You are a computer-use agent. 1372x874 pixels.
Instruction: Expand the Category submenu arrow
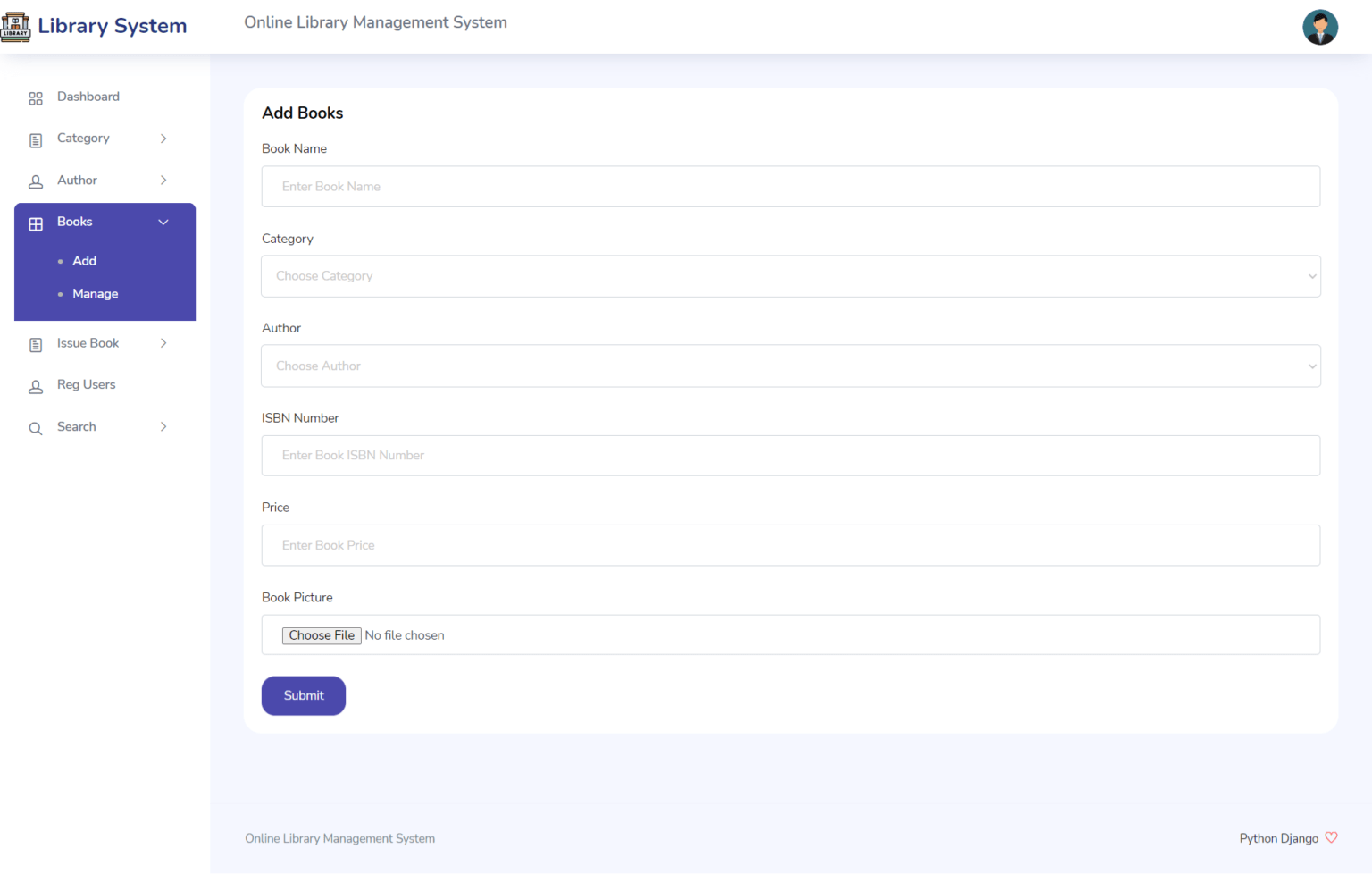point(163,139)
